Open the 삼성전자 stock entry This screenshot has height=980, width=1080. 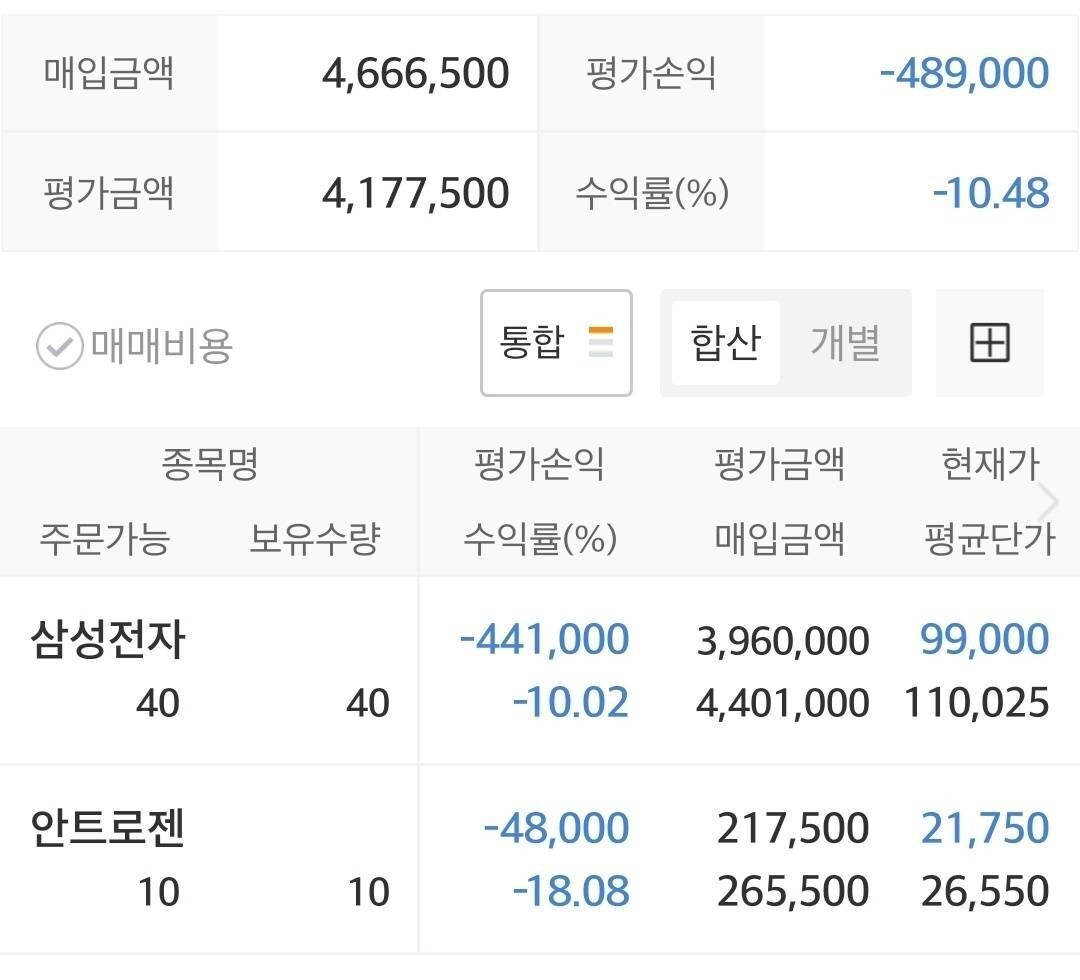(109, 640)
